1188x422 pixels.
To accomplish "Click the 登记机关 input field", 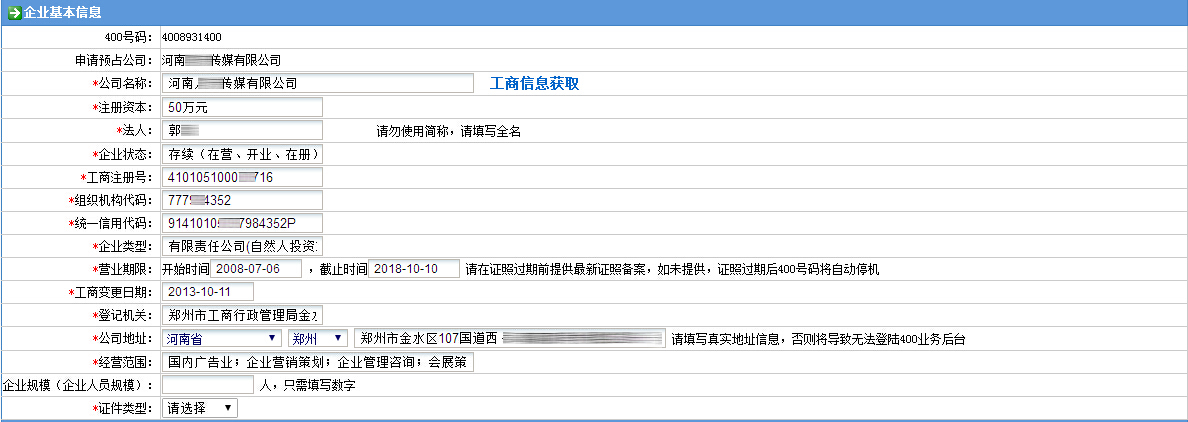I will click(242, 315).
